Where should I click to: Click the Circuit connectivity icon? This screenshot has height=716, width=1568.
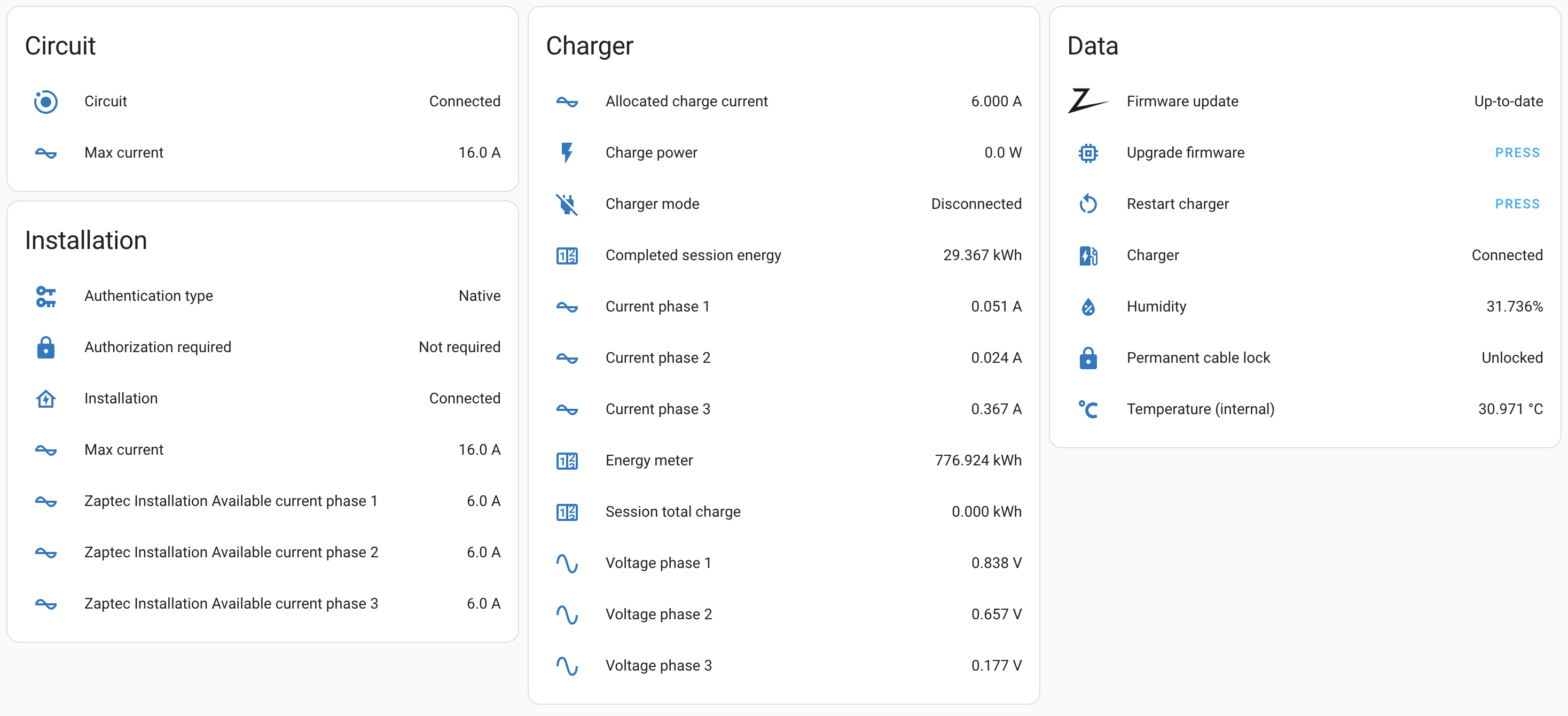tap(45, 102)
